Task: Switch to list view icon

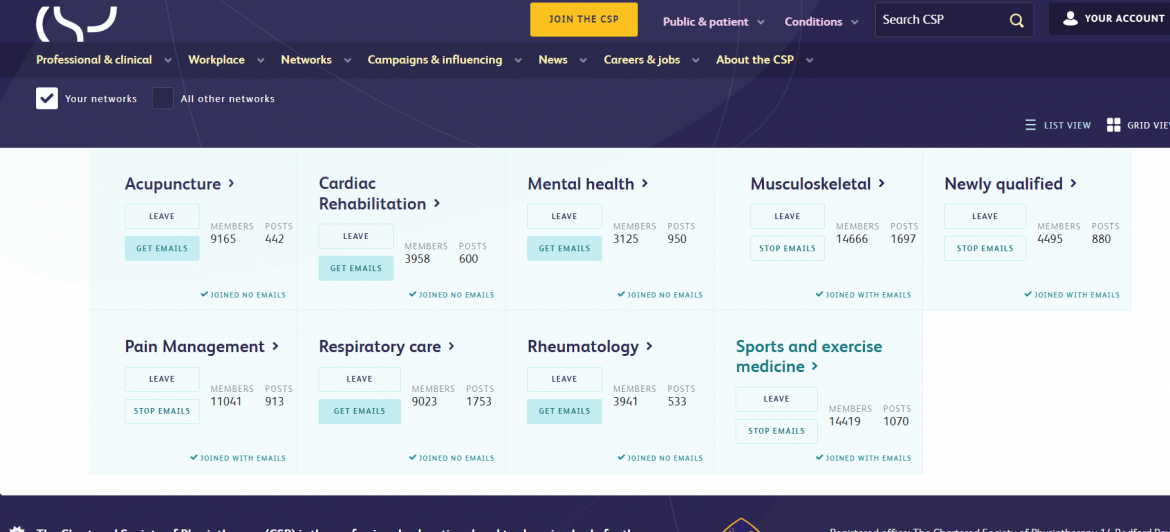Action: click(x=1031, y=125)
